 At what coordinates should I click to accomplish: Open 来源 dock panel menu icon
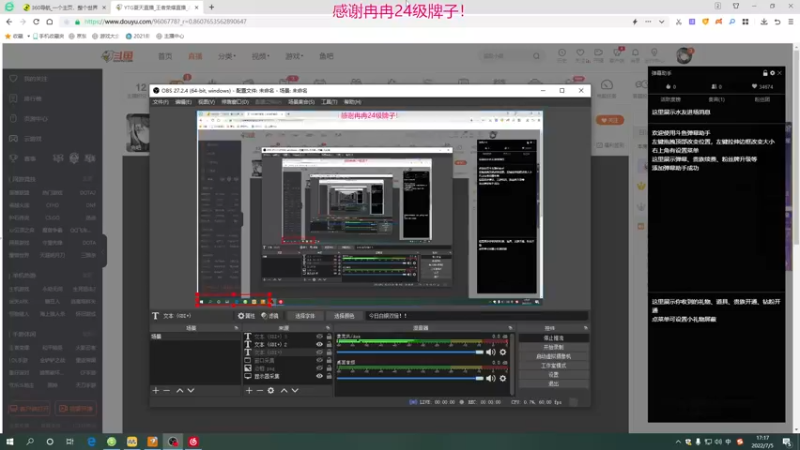tap(328, 328)
